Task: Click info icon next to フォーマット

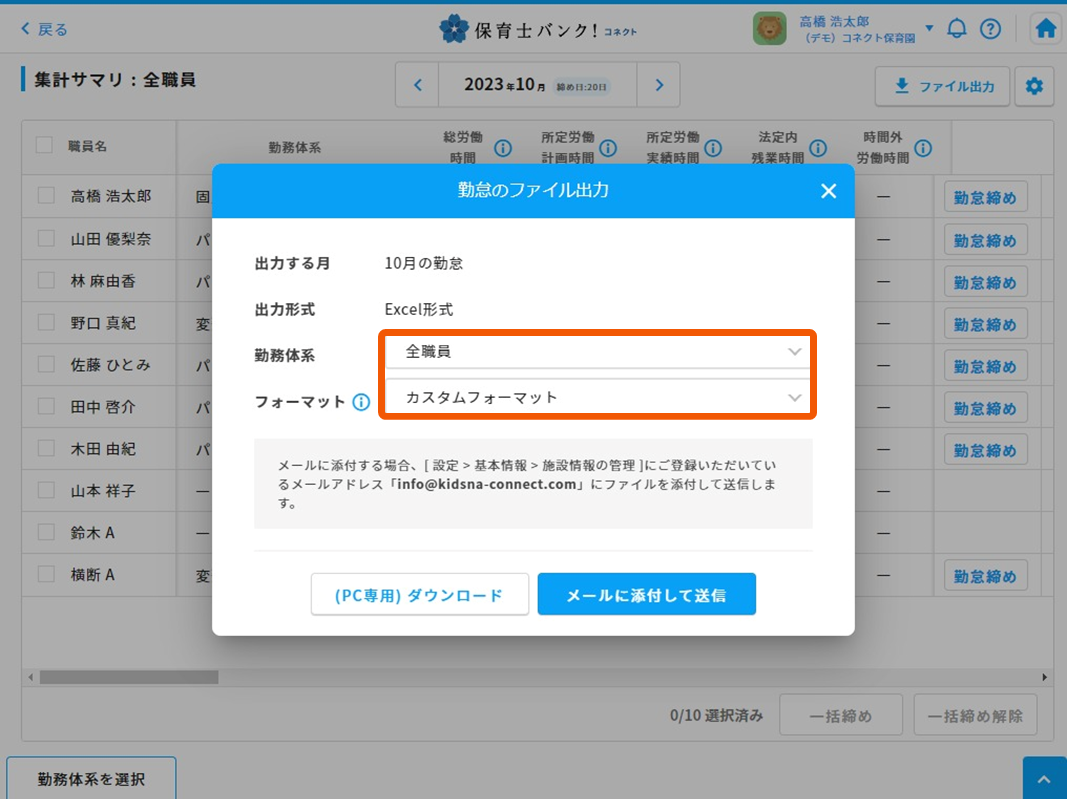Action: (x=361, y=402)
